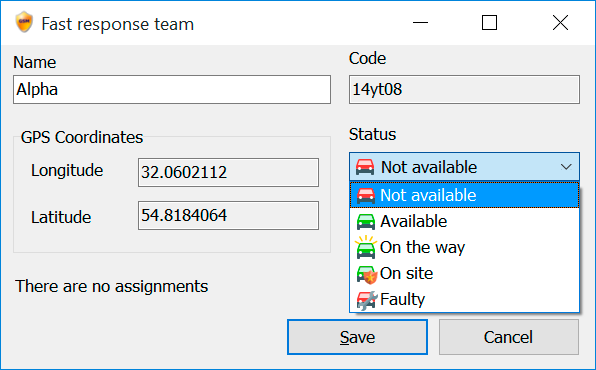Save the fast response team
Viewport: 596px width, 370px height.
(357, 337)
